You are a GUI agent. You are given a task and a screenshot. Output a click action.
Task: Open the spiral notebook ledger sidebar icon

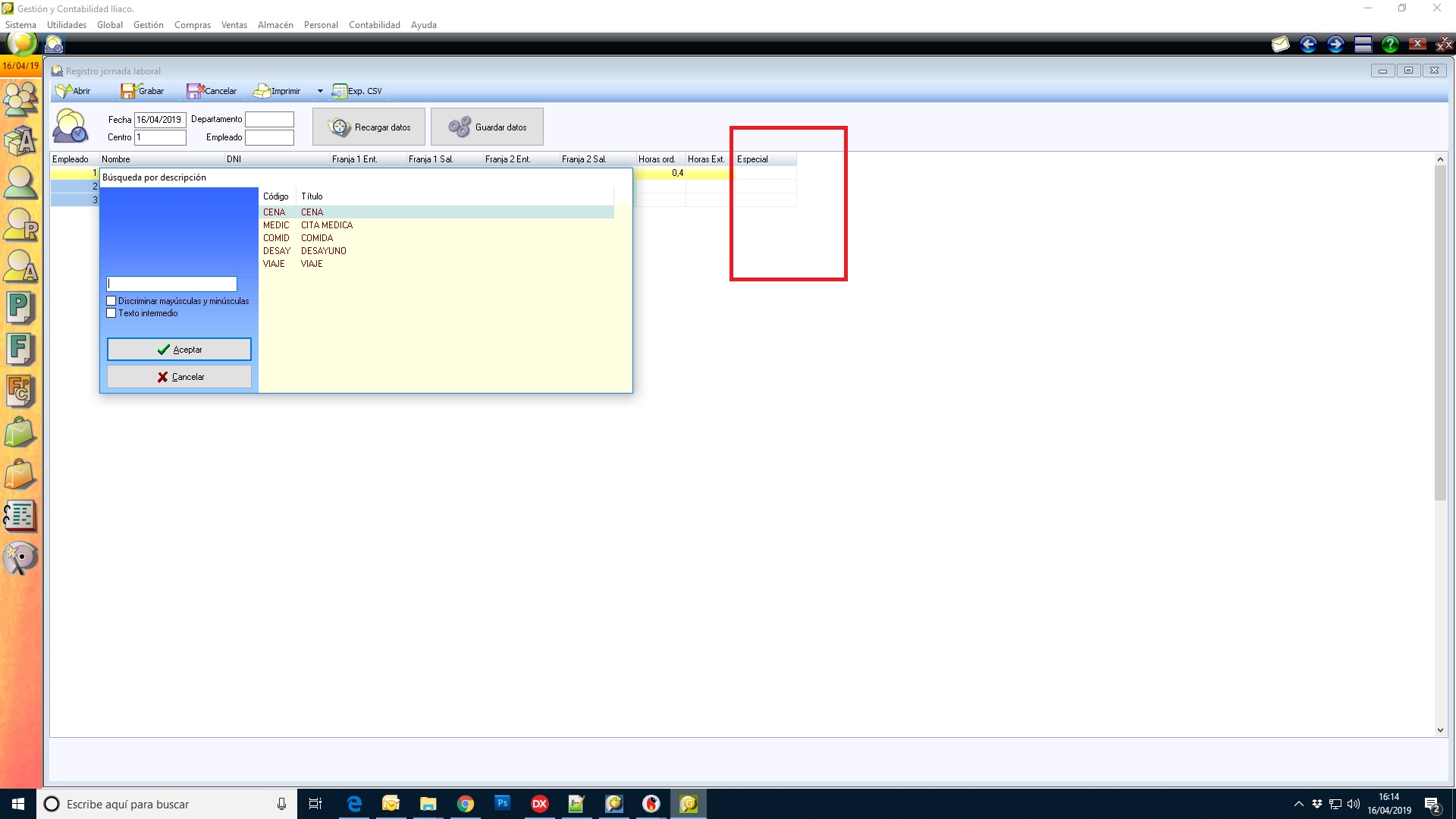point(20,516)
